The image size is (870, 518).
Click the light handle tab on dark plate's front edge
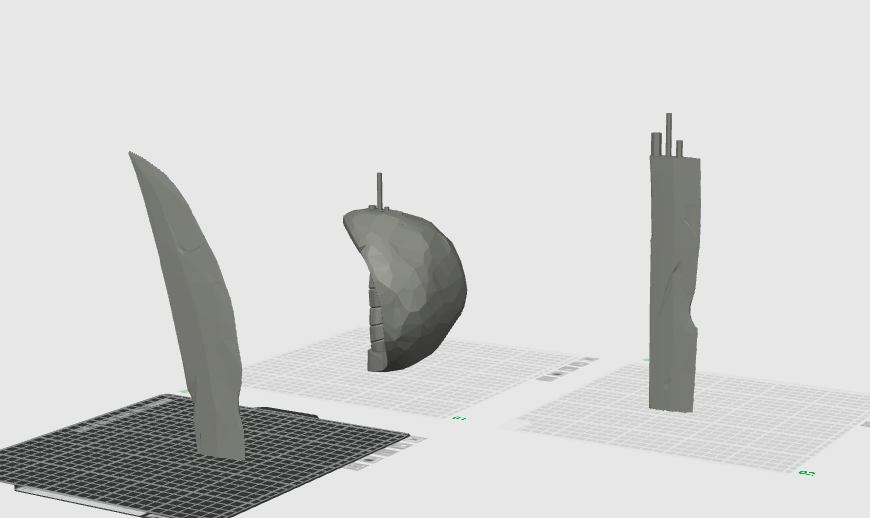pos(78,500)
